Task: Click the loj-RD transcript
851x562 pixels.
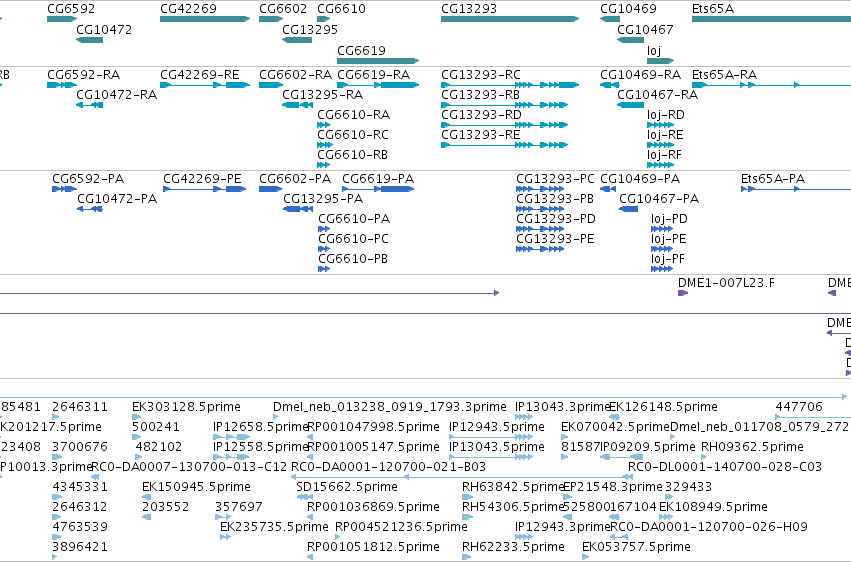Action: (x=660, y=125)
